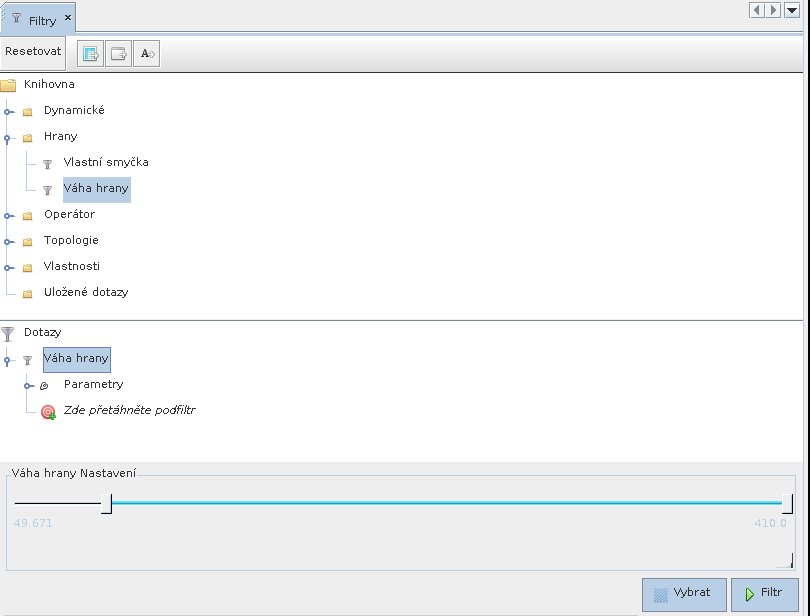
Task: Close the Filtry tab
Action: tap(68, 18)
